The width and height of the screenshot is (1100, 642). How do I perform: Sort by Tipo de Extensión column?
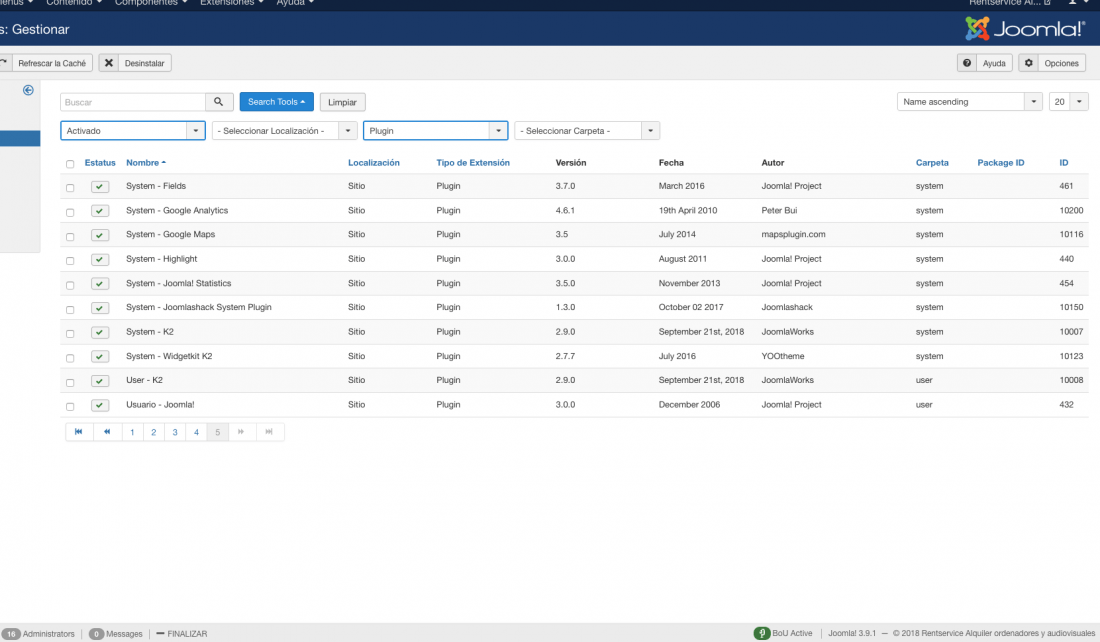[473, 163]
